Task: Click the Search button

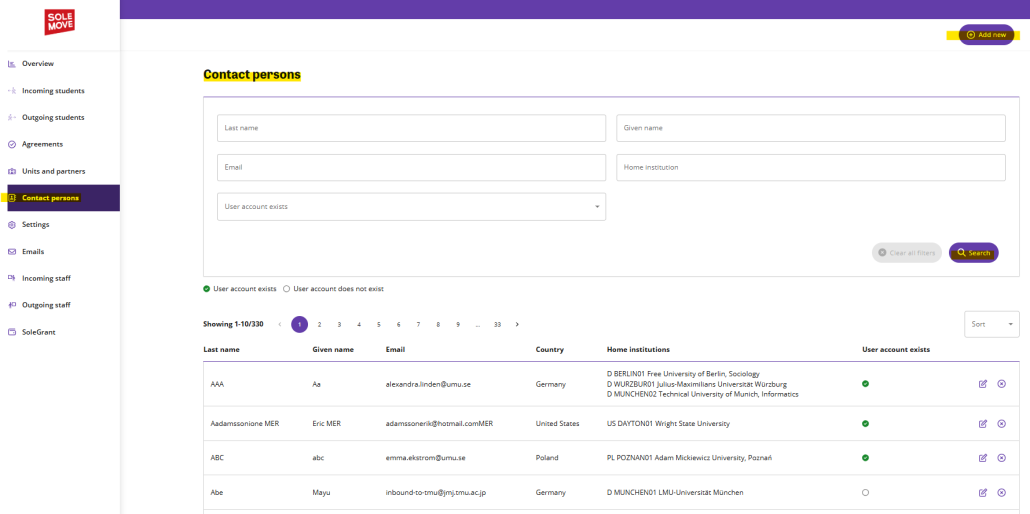Action: (973, 253)
